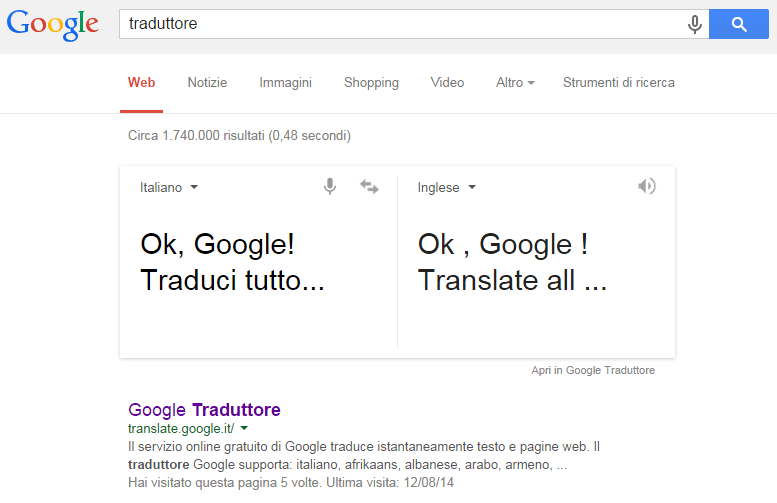Start voice search with the search bar microphone
Screen dimensions: 777x503
695,24
